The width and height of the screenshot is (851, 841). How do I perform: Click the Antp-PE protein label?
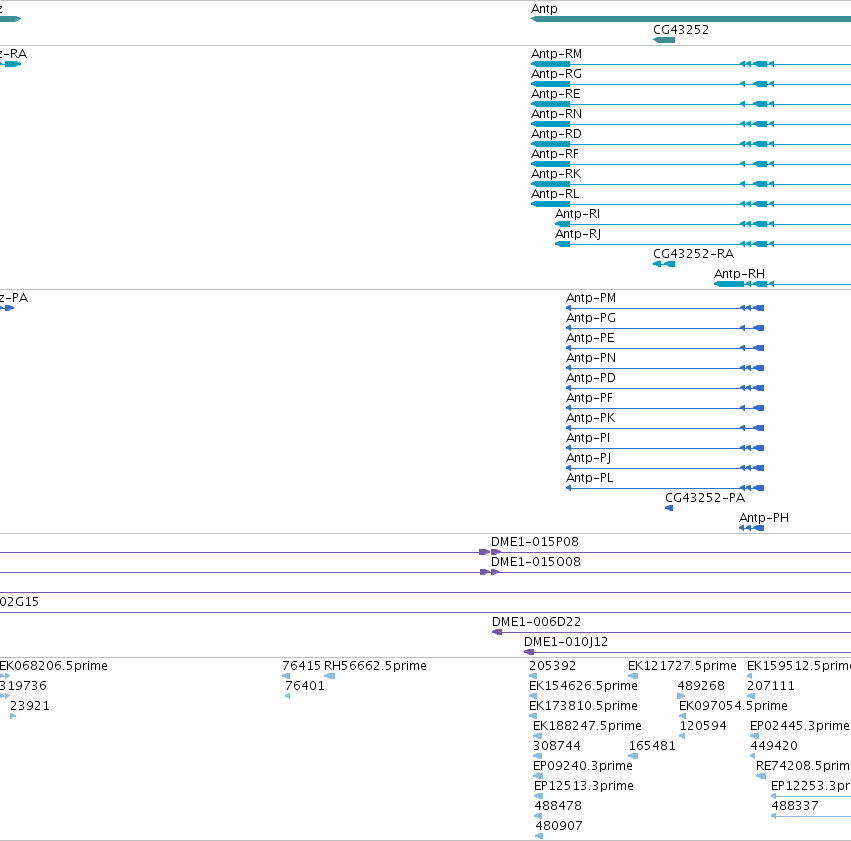tap(590, 338)
